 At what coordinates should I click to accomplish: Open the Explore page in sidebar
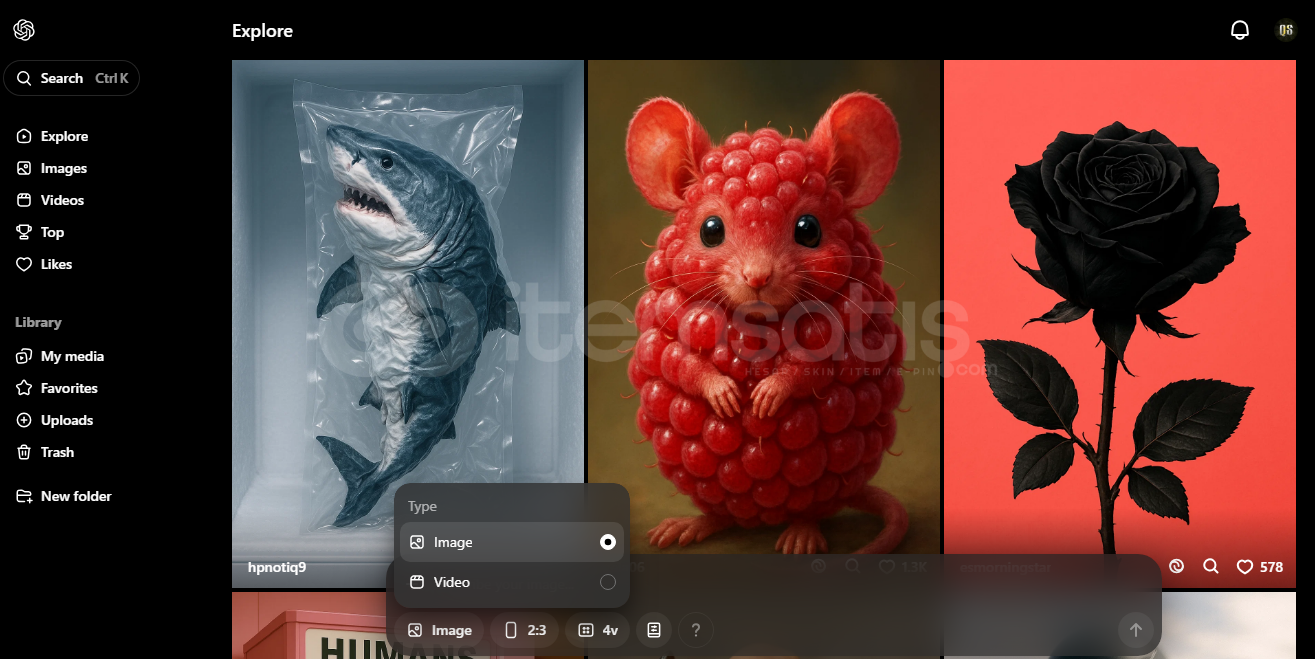[x=64, y=136]
